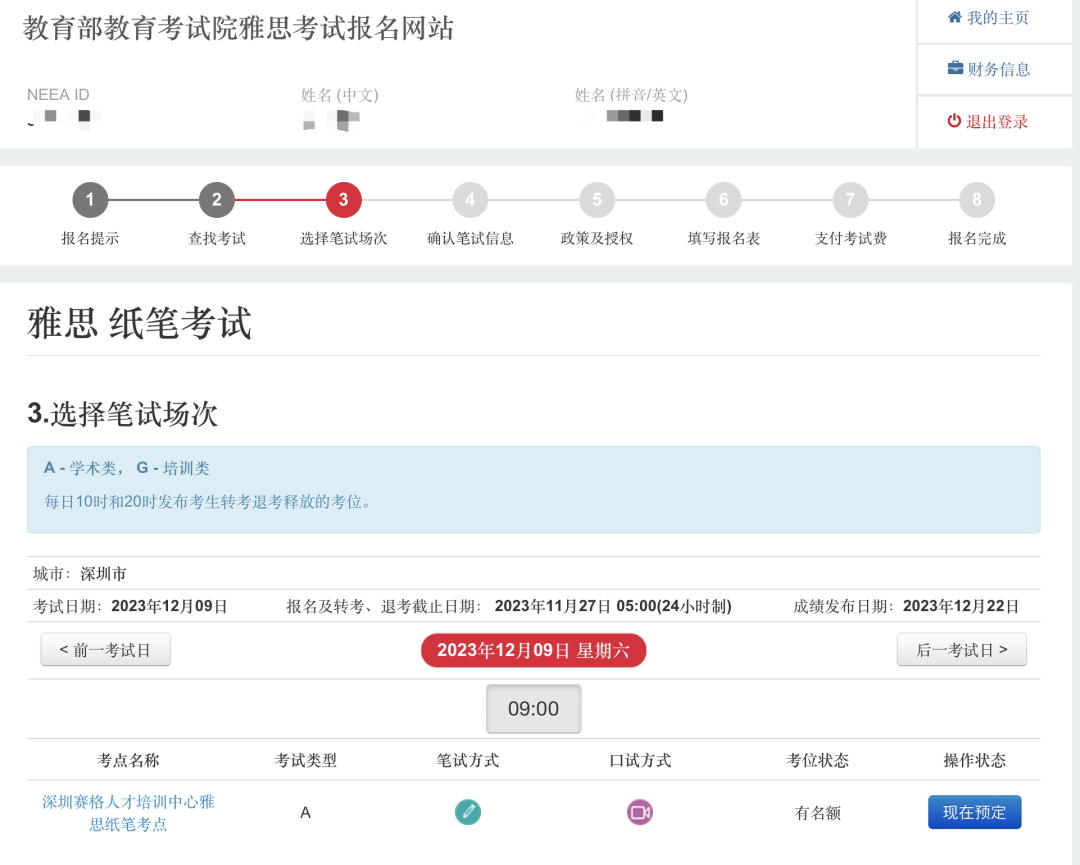1080x865 pixels.
Task: Click step 6 circle 填写报名表
Action: pyautogui.click(x=723, y=200)
